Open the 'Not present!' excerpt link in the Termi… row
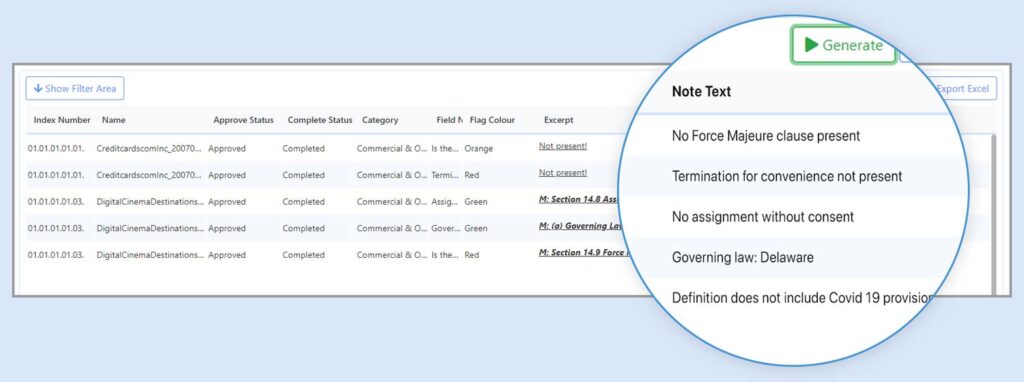 [x=562, y=173]
